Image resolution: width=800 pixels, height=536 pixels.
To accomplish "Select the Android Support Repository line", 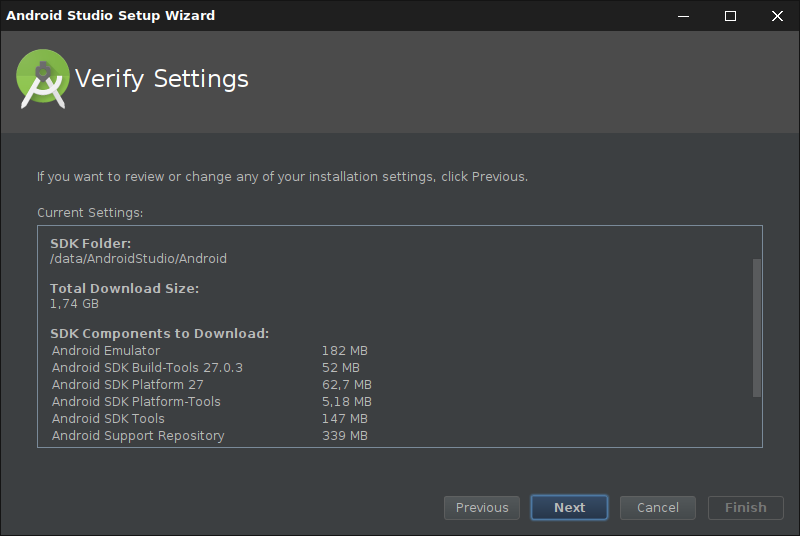I will (x=138, y=436).
